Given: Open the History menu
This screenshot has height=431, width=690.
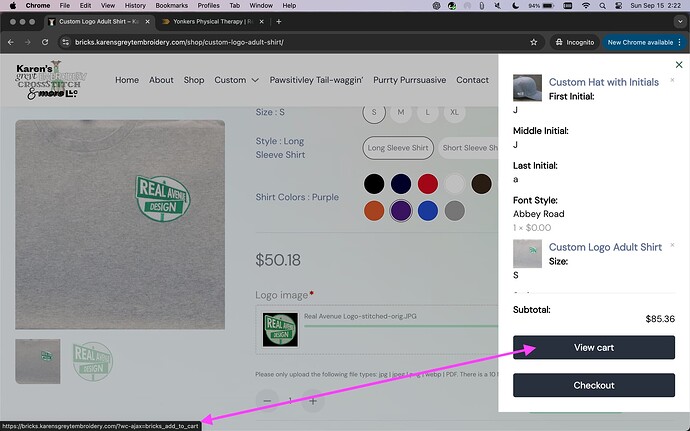Looking at the screenshot, I should point(135,6).
